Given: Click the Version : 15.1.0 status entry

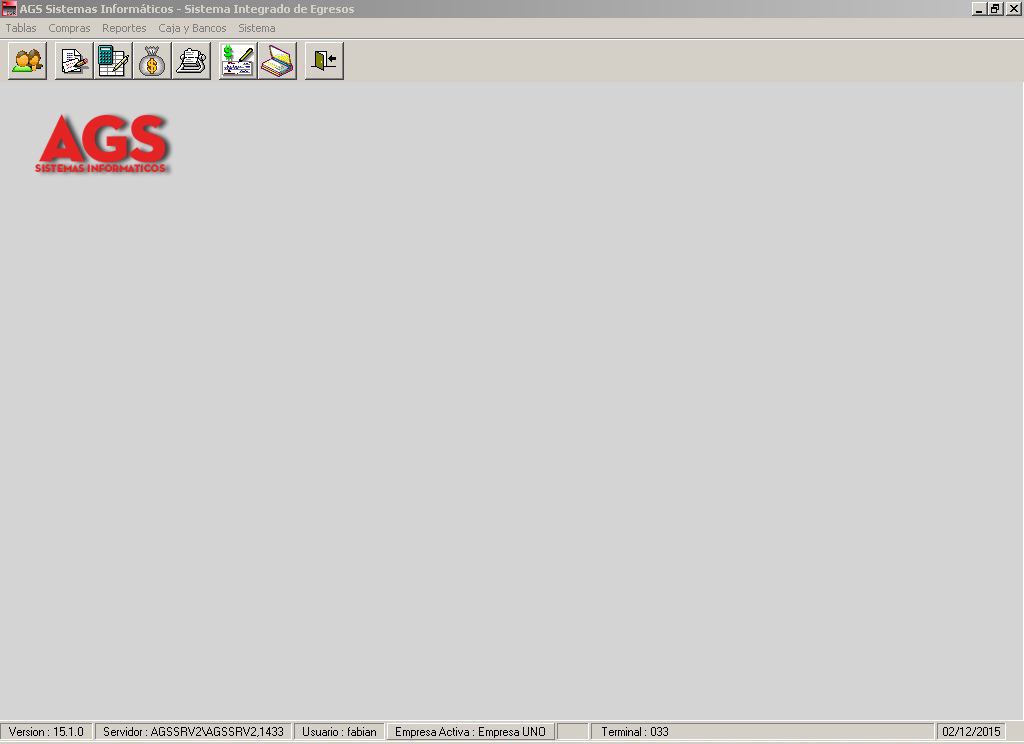Looking at the screenshot, I should [x=46, y=732].
